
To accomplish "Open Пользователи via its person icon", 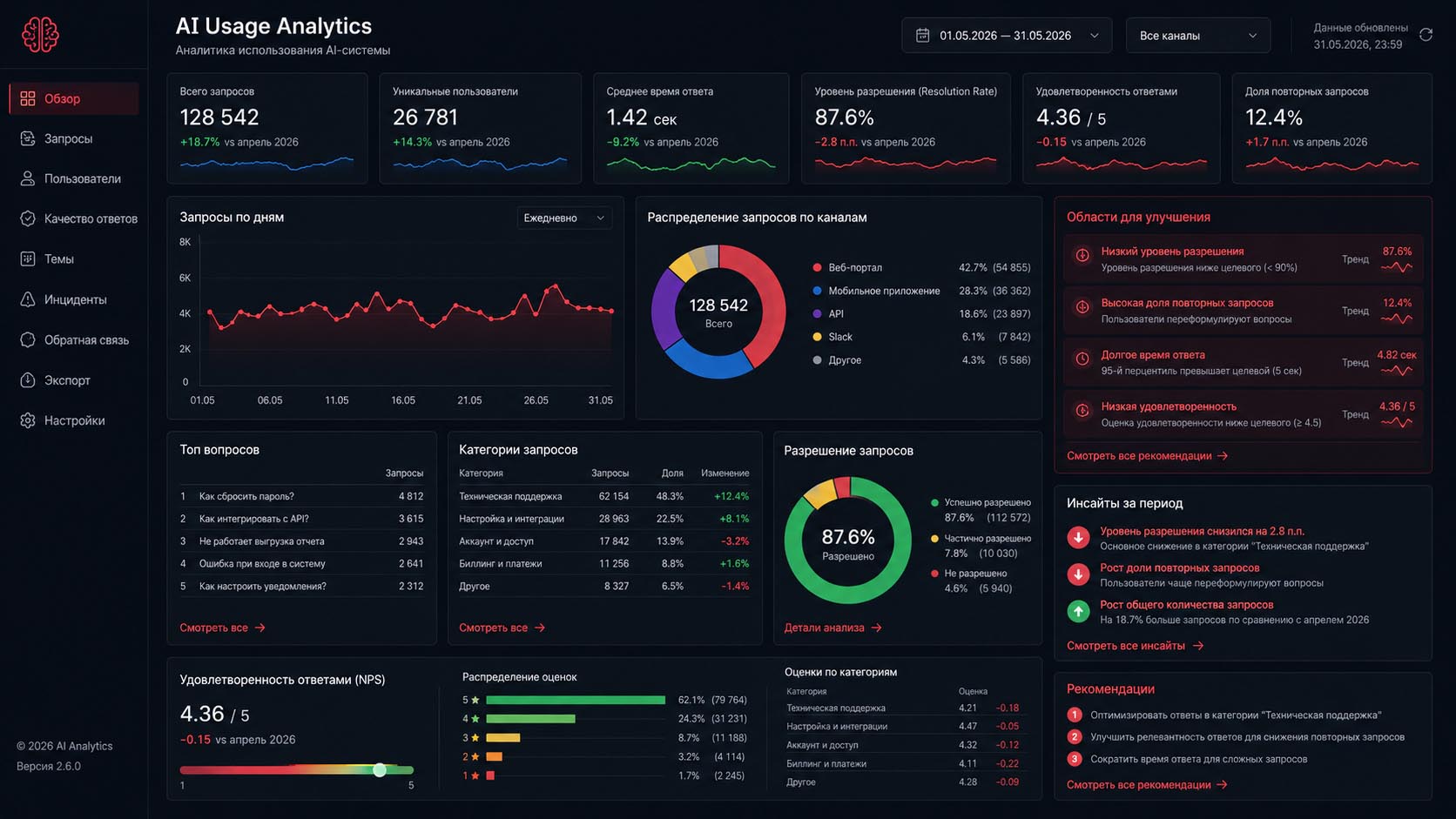I will coord(28,178).
